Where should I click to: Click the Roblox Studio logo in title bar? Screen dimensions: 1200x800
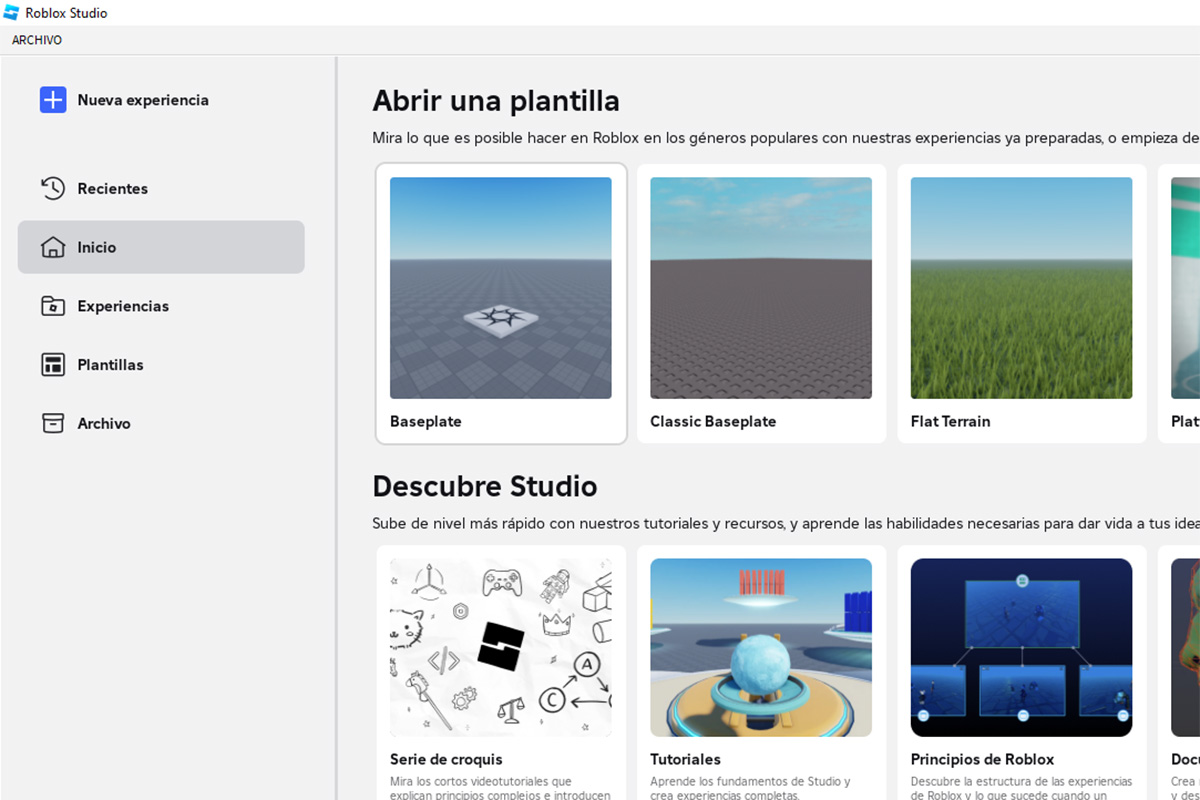point(11,13)
